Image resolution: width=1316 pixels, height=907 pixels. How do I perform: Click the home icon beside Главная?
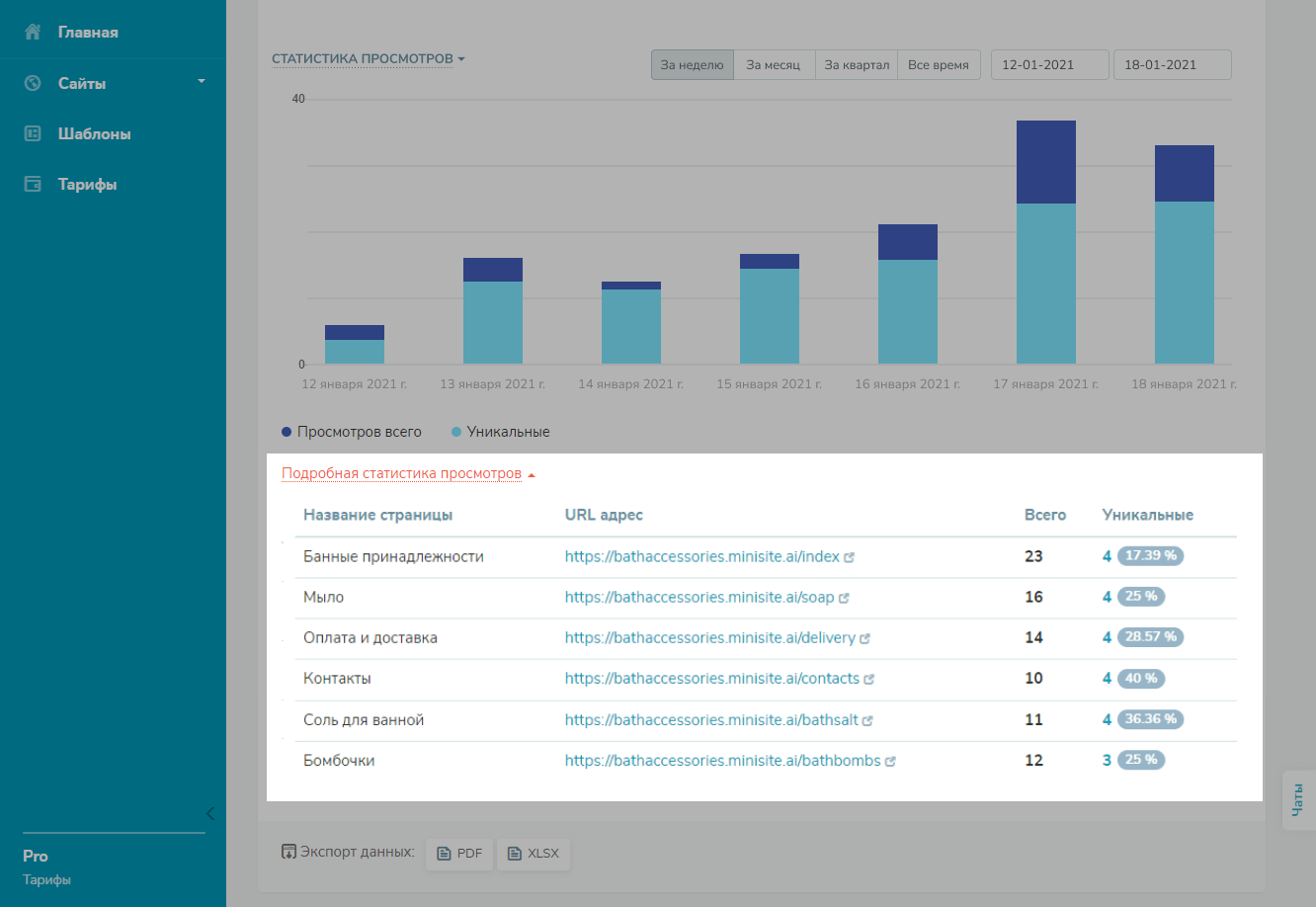(x=33, y=32)
